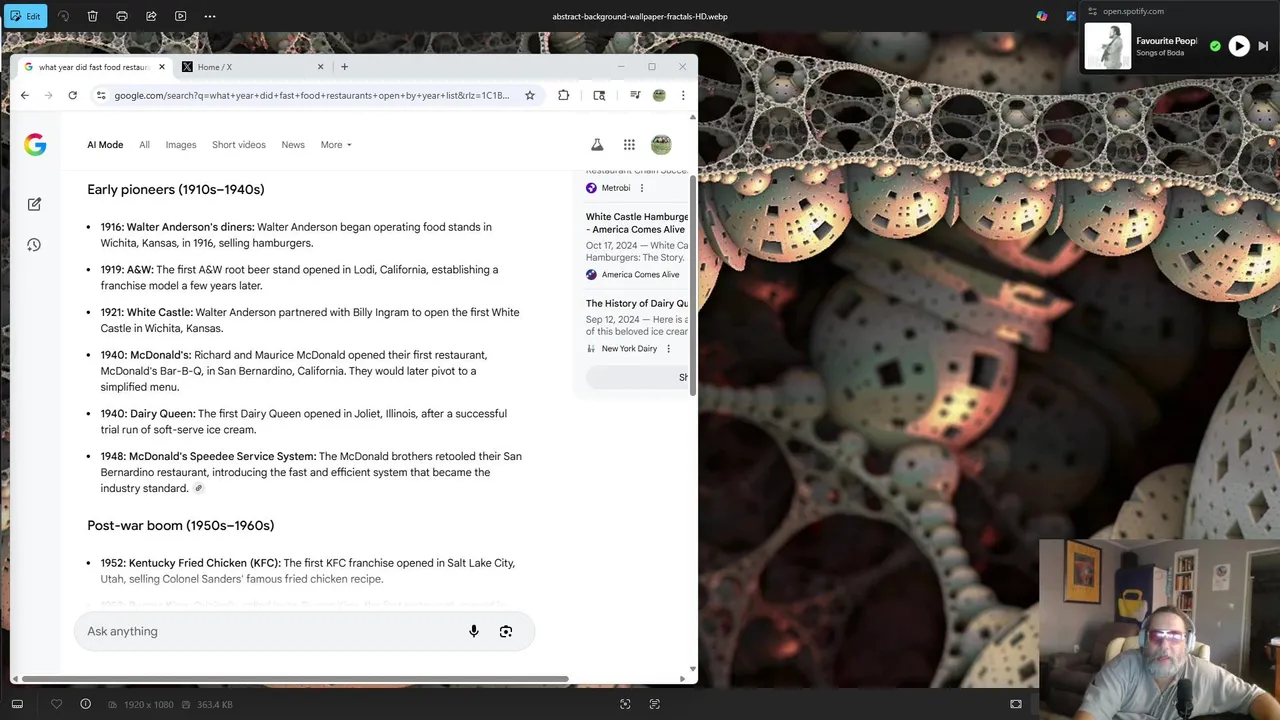This screenshot has height=720, width=1280.
Task: Open New York Dairy source options menu
Action: click(669, 349)
